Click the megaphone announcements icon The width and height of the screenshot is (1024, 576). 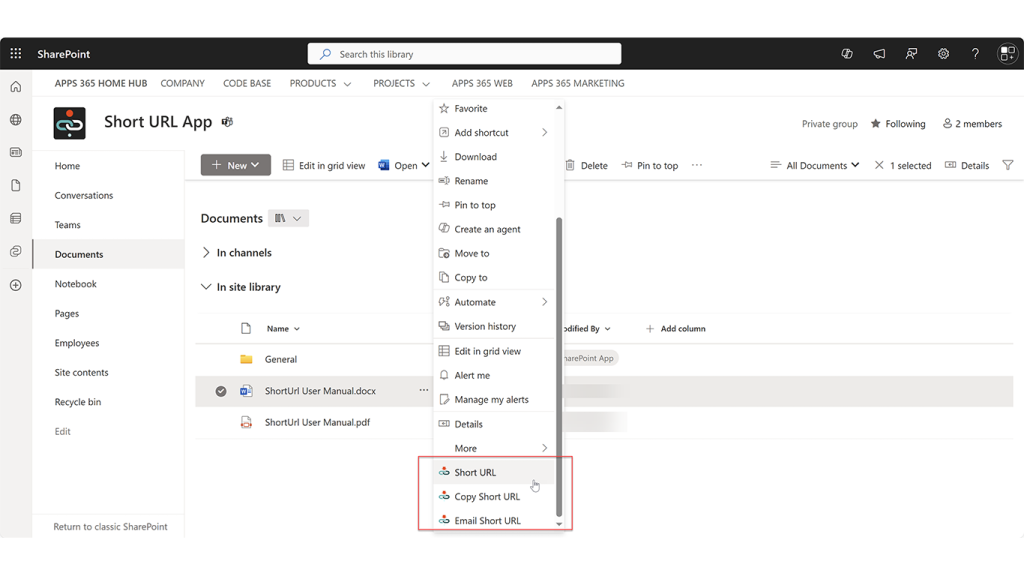[879, 54]
